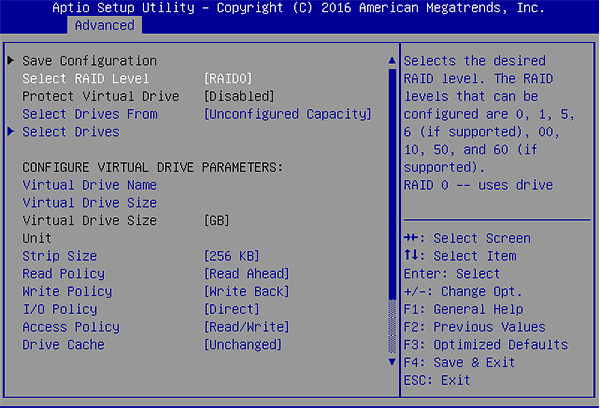This screenshot has height=409, width=600.
Task: Select the Save Configuration entry
Action: click(89, 61)
